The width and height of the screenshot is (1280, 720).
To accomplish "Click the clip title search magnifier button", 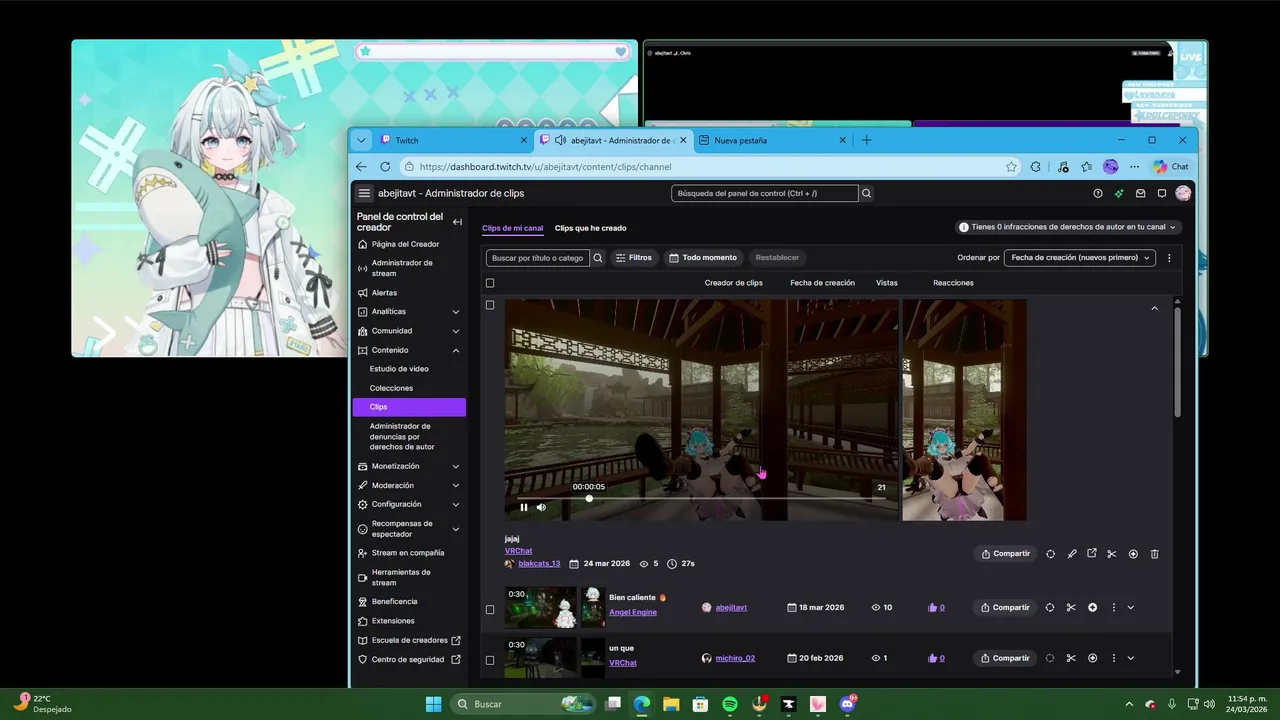I will pos(598,258).
